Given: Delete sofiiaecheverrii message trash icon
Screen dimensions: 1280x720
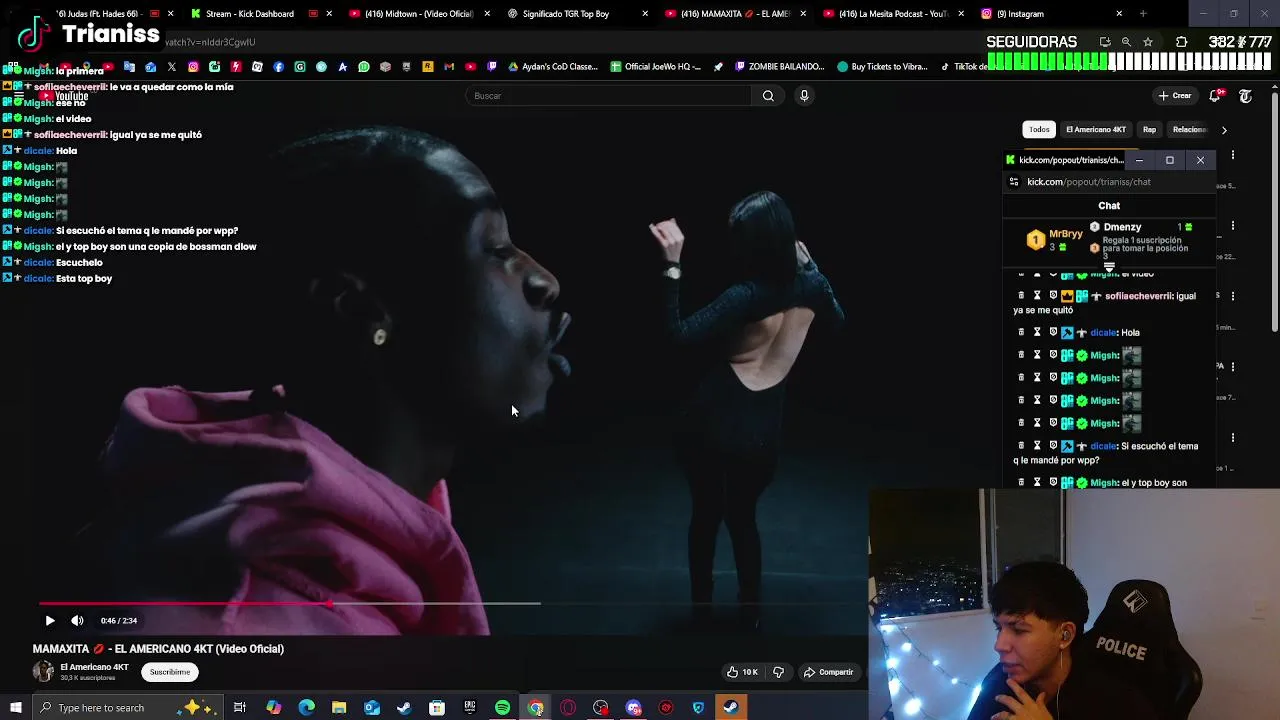Looking at the screenshot, I should point(1021,296).
